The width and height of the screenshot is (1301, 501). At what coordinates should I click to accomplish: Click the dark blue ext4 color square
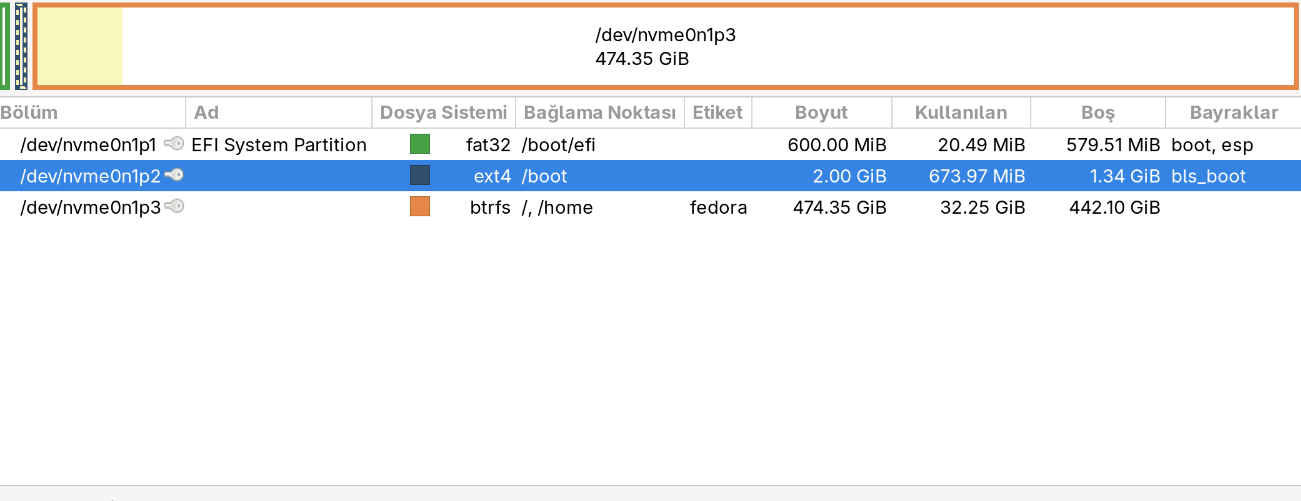pos(420,176)
